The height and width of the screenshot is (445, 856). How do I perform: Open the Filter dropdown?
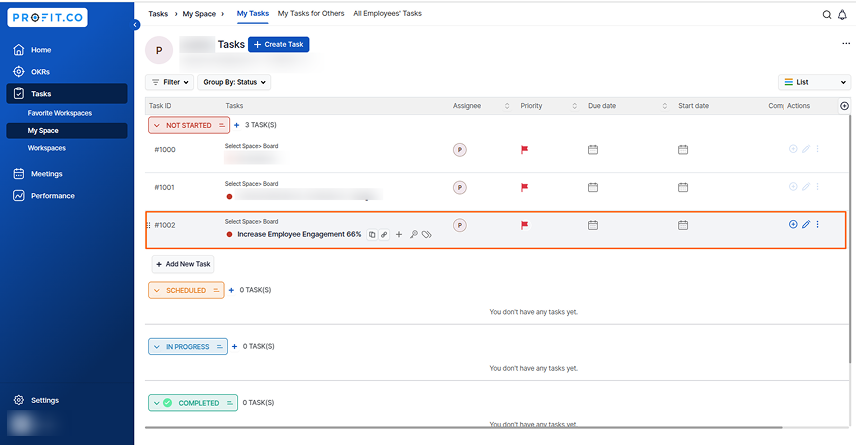click(x=169, y=82)
